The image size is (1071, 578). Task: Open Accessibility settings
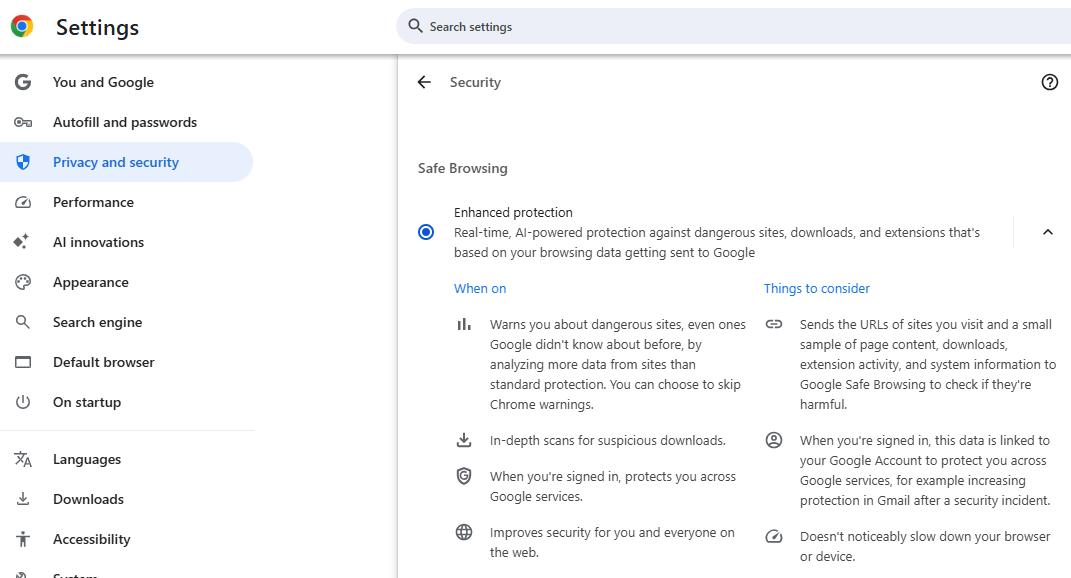[126, 539]
